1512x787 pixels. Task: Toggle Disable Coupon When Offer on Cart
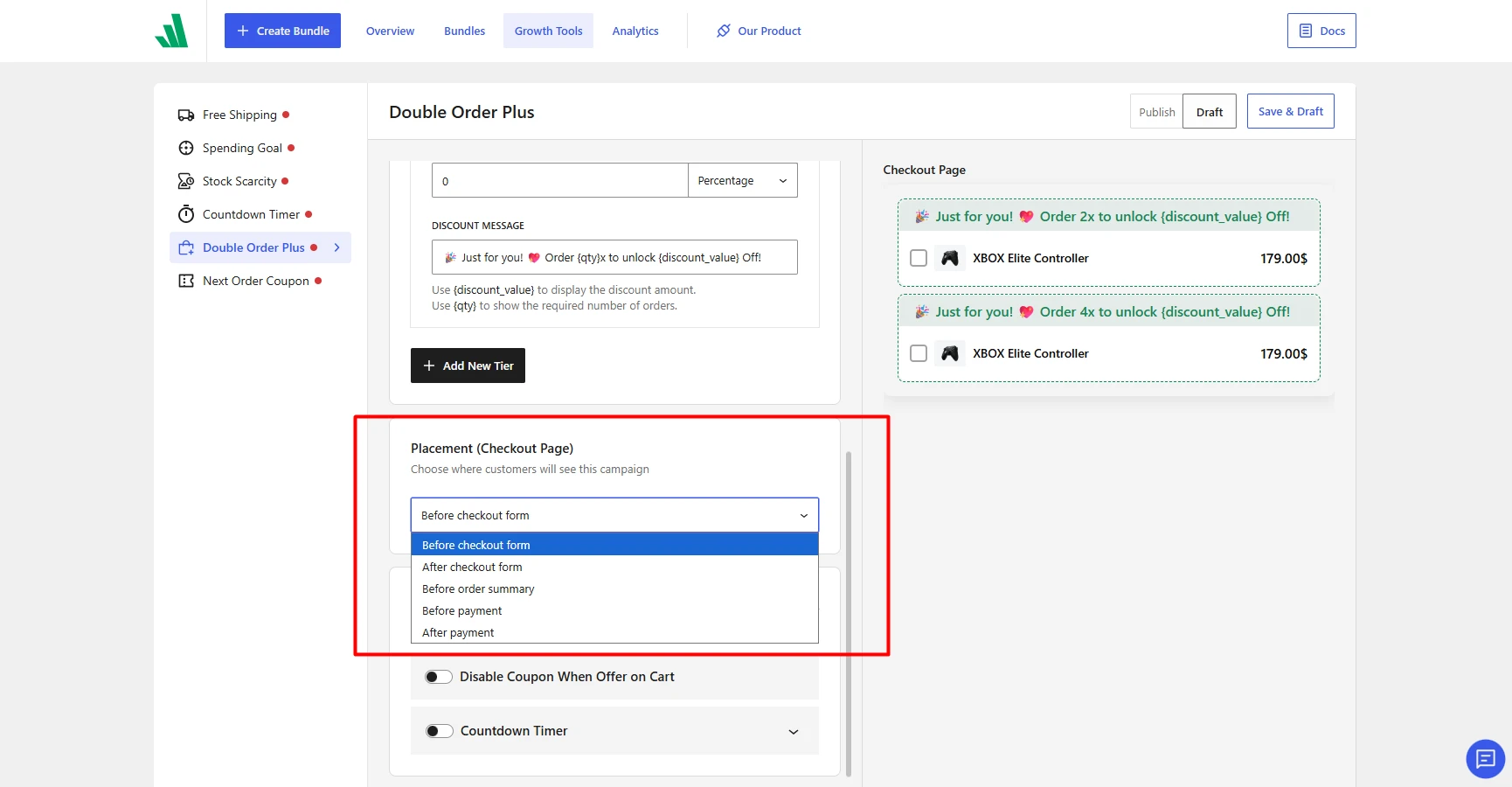click(439, 677)
